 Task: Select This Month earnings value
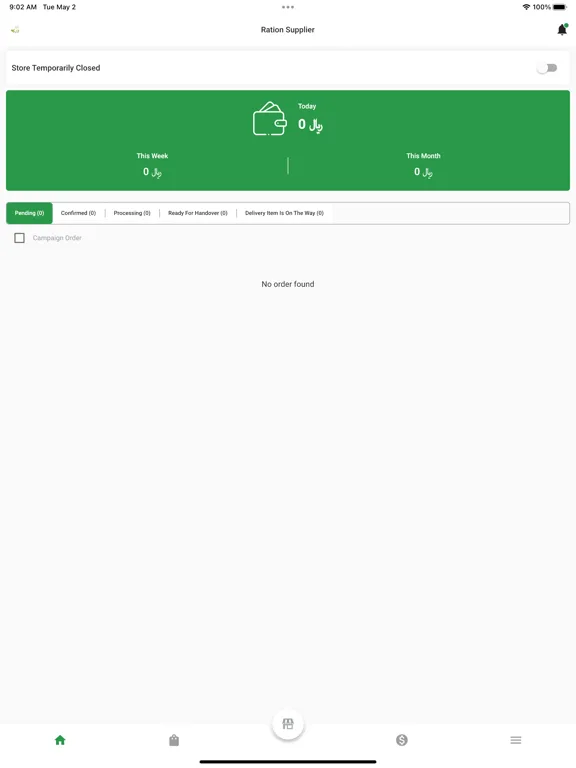[423, 172]
